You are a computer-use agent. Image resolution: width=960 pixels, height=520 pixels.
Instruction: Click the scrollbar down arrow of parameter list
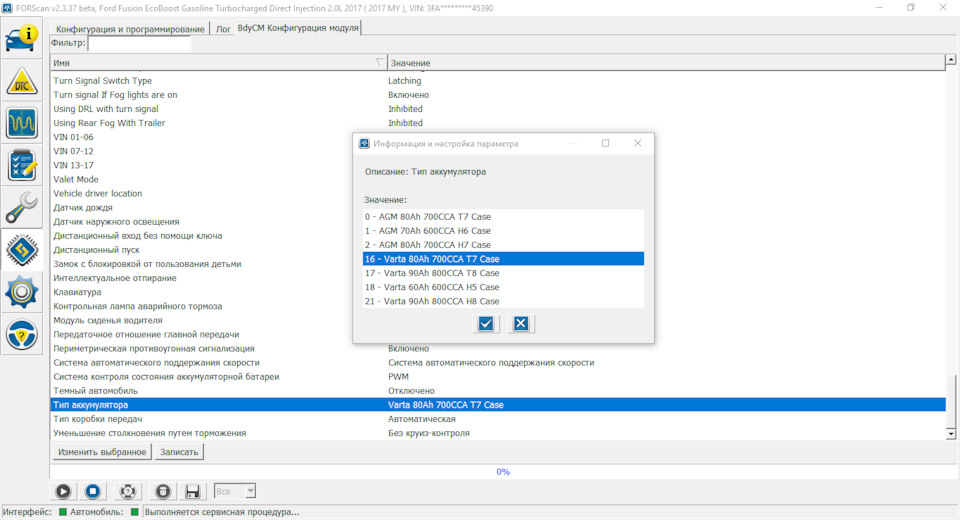point(951,434)
